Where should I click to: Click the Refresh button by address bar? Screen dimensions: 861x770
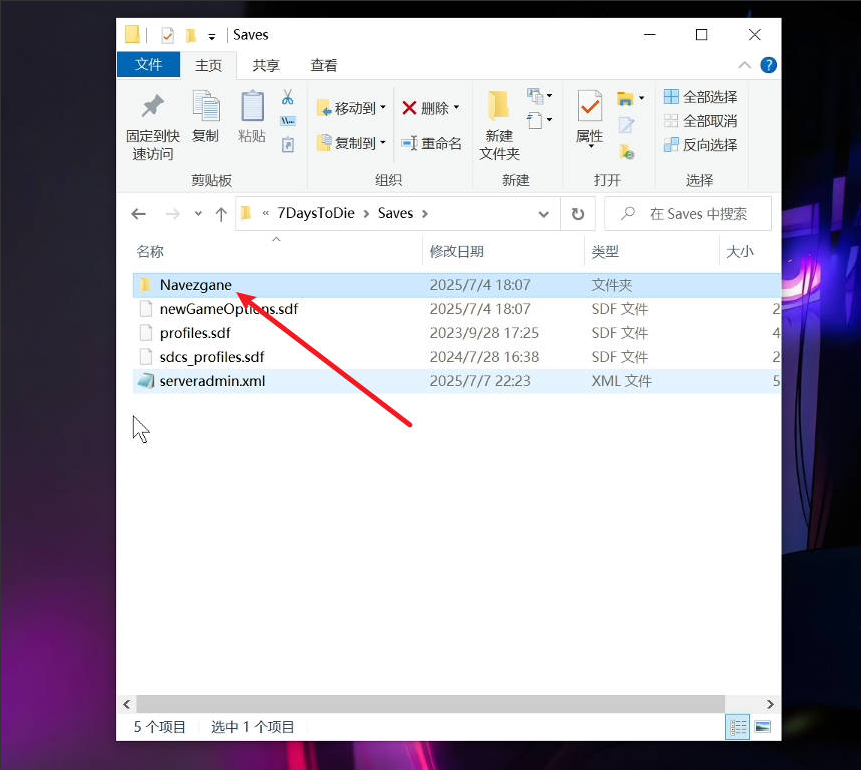click(578, 213)
